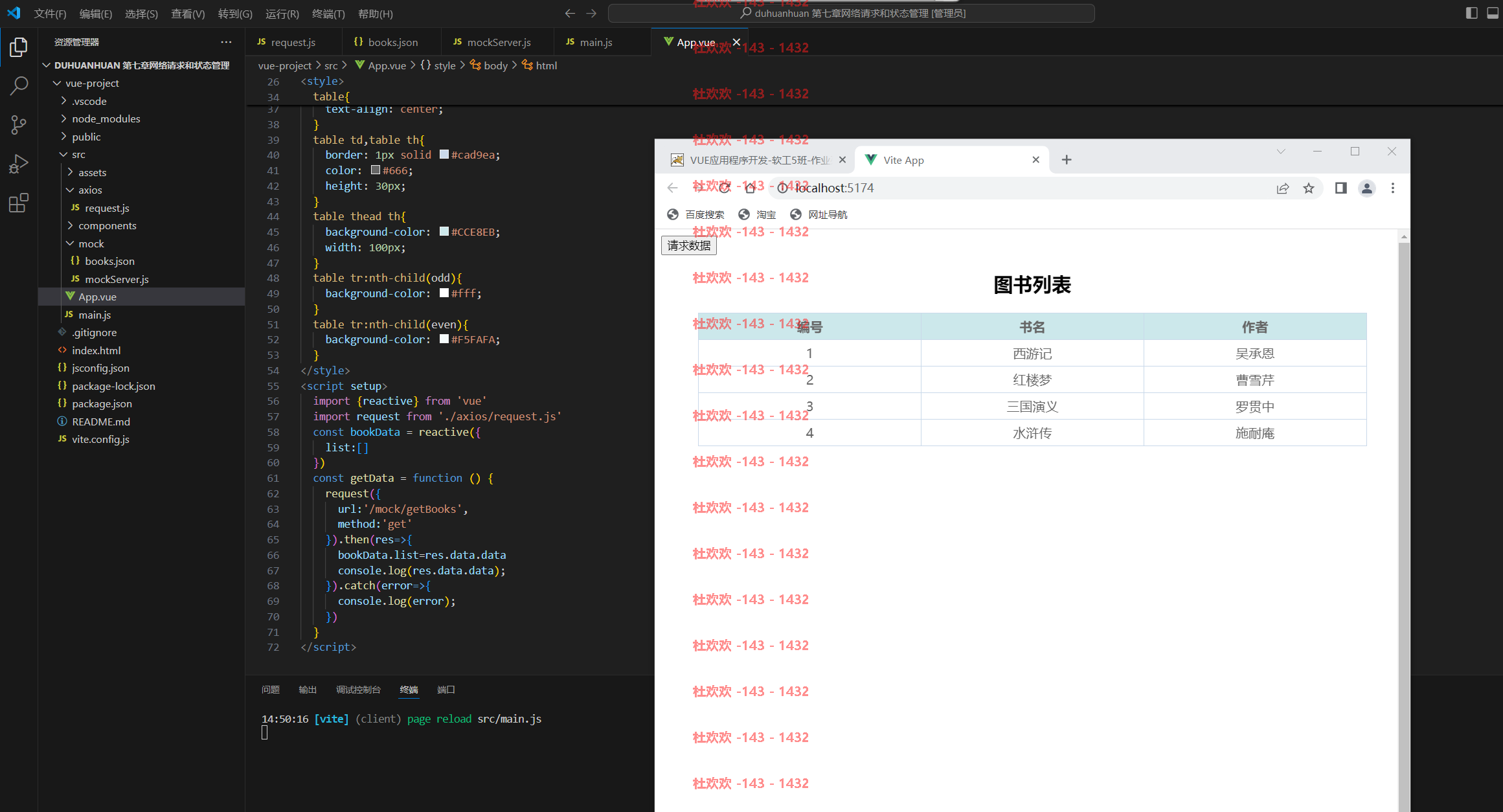Image resolution: width=1503 pixels, height=812 pixels.
Task: Expand the node_modules folder
Action: click(63, 118)
